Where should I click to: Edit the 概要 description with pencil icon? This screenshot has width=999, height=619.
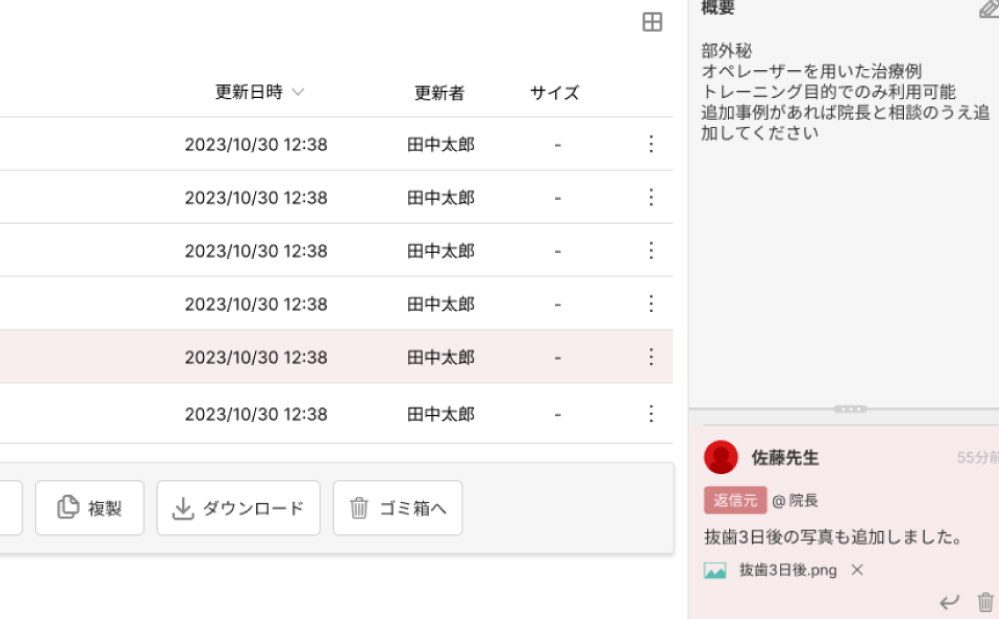[x=988, y=10]
